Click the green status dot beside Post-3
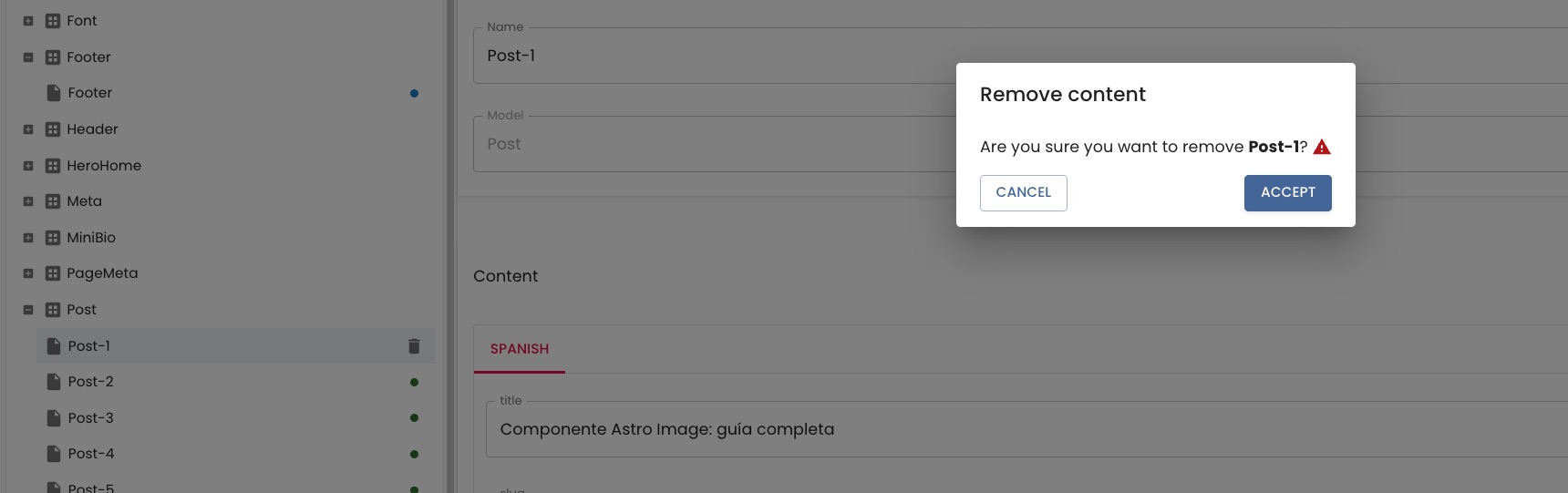This screenshot has width=1568, height=493. [x=414, y=418]
